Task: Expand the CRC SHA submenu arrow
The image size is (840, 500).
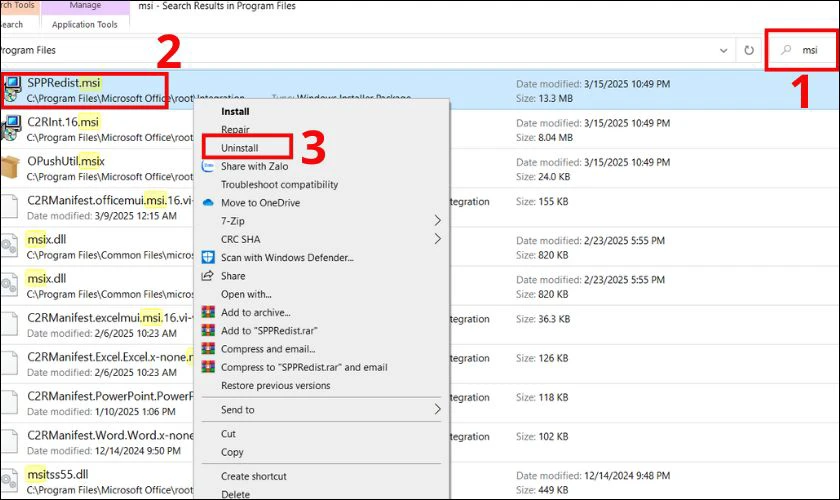Action: [438, 238]
